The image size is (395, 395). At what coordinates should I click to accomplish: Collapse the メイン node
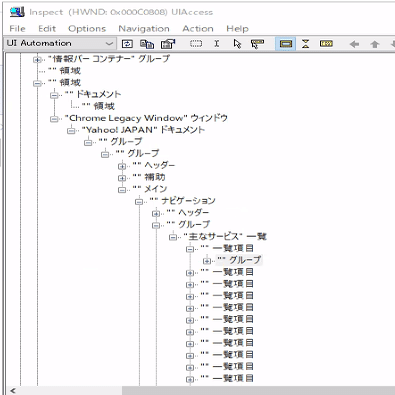[x=122, y=190]
